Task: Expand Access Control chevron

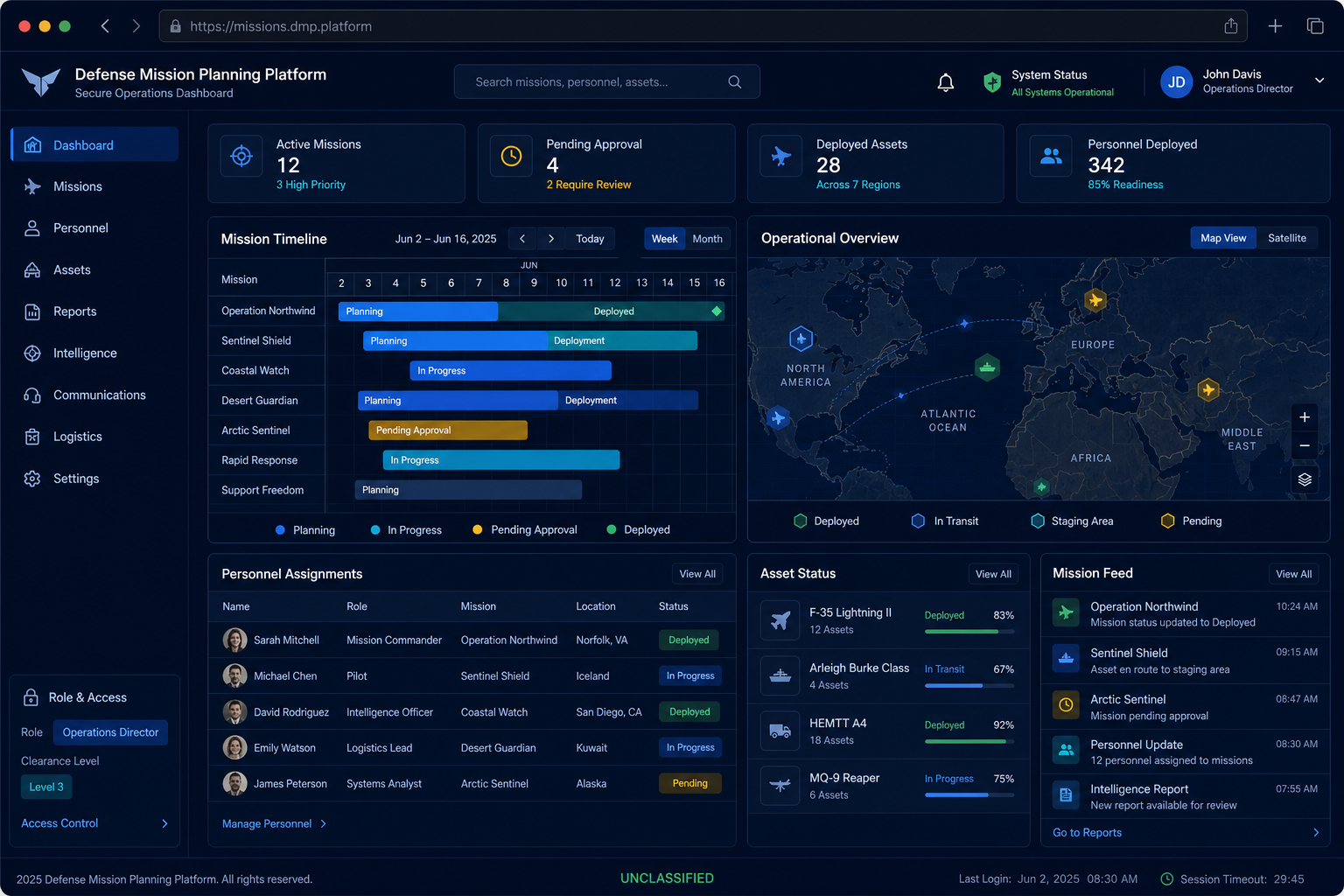Action: click(x=164, y=823)
